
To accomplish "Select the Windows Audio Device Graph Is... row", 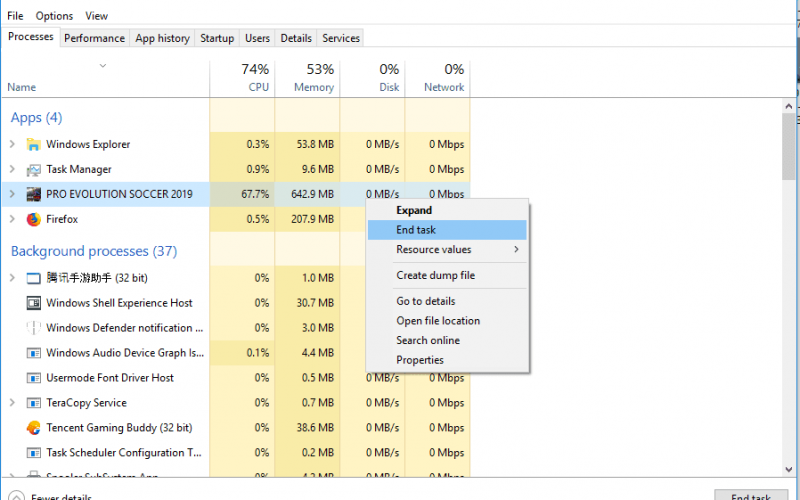I will pyautogui.click(x=236, y=353).
